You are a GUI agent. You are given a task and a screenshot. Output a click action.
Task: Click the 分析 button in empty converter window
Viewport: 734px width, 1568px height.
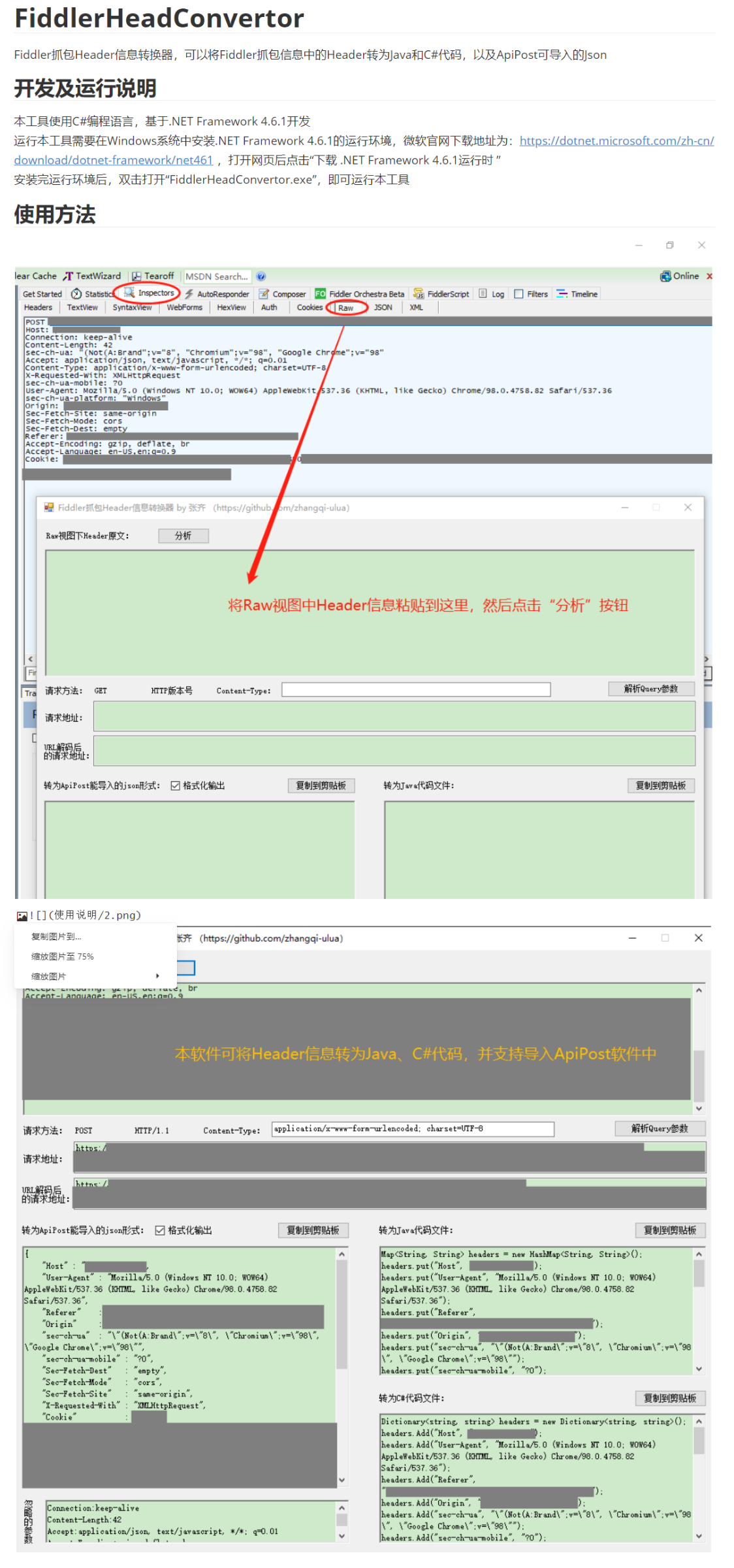click(x=183, y=536)
